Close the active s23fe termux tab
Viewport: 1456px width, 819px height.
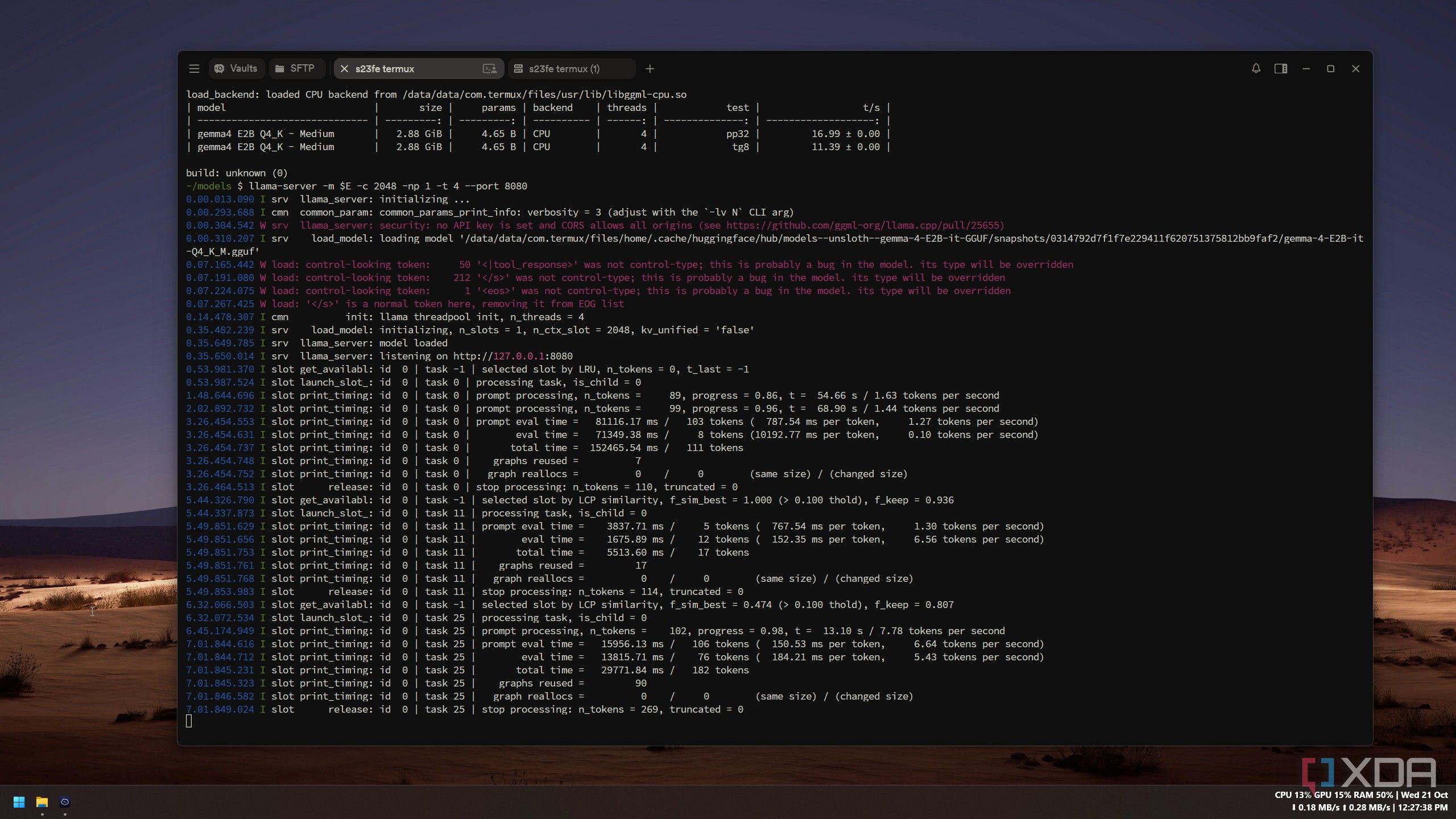344,69
